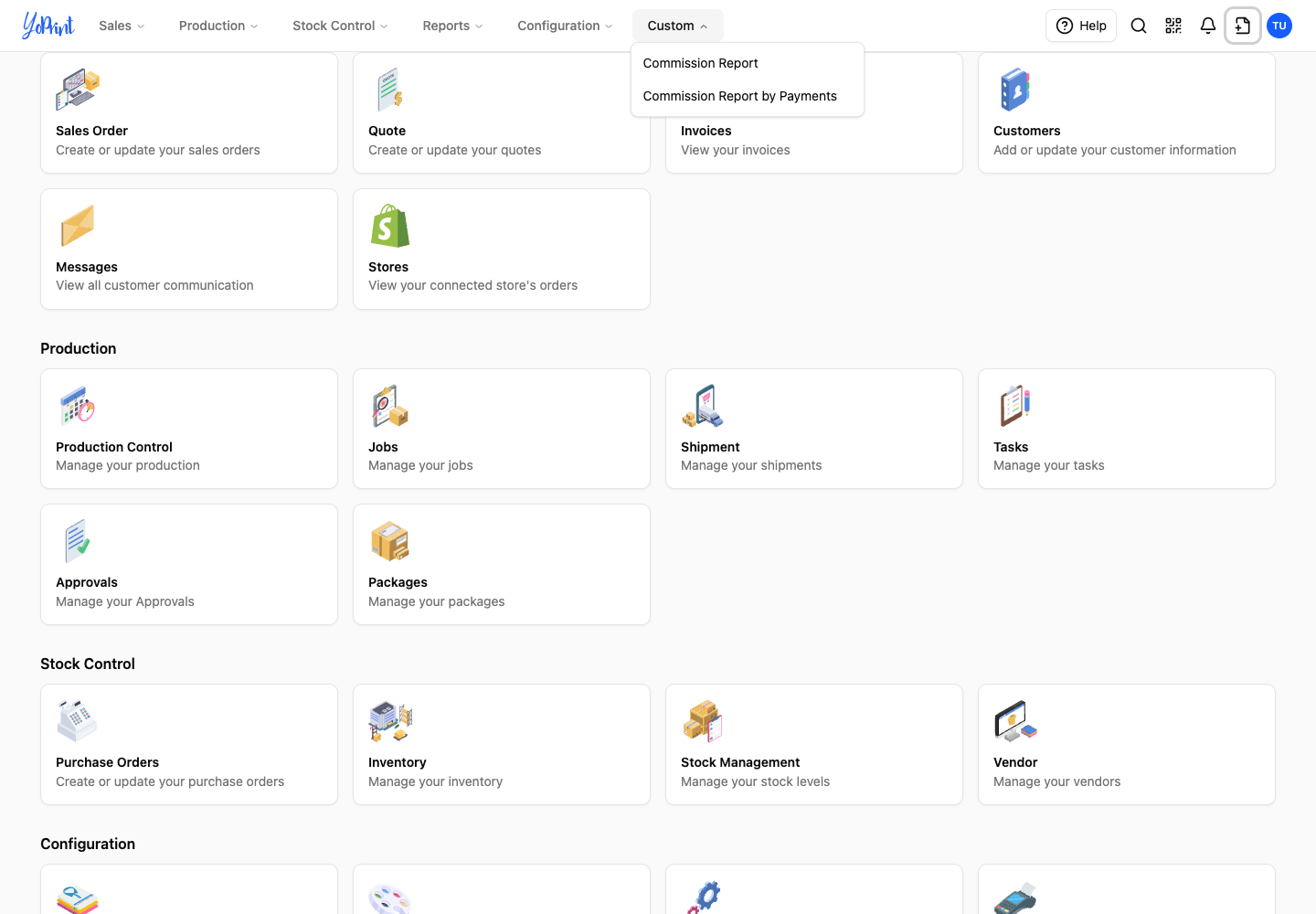The width and height of the screenshot is (1316, 914).
Task: Click the Purchase Orders card title
Action: tap(107, 762)
